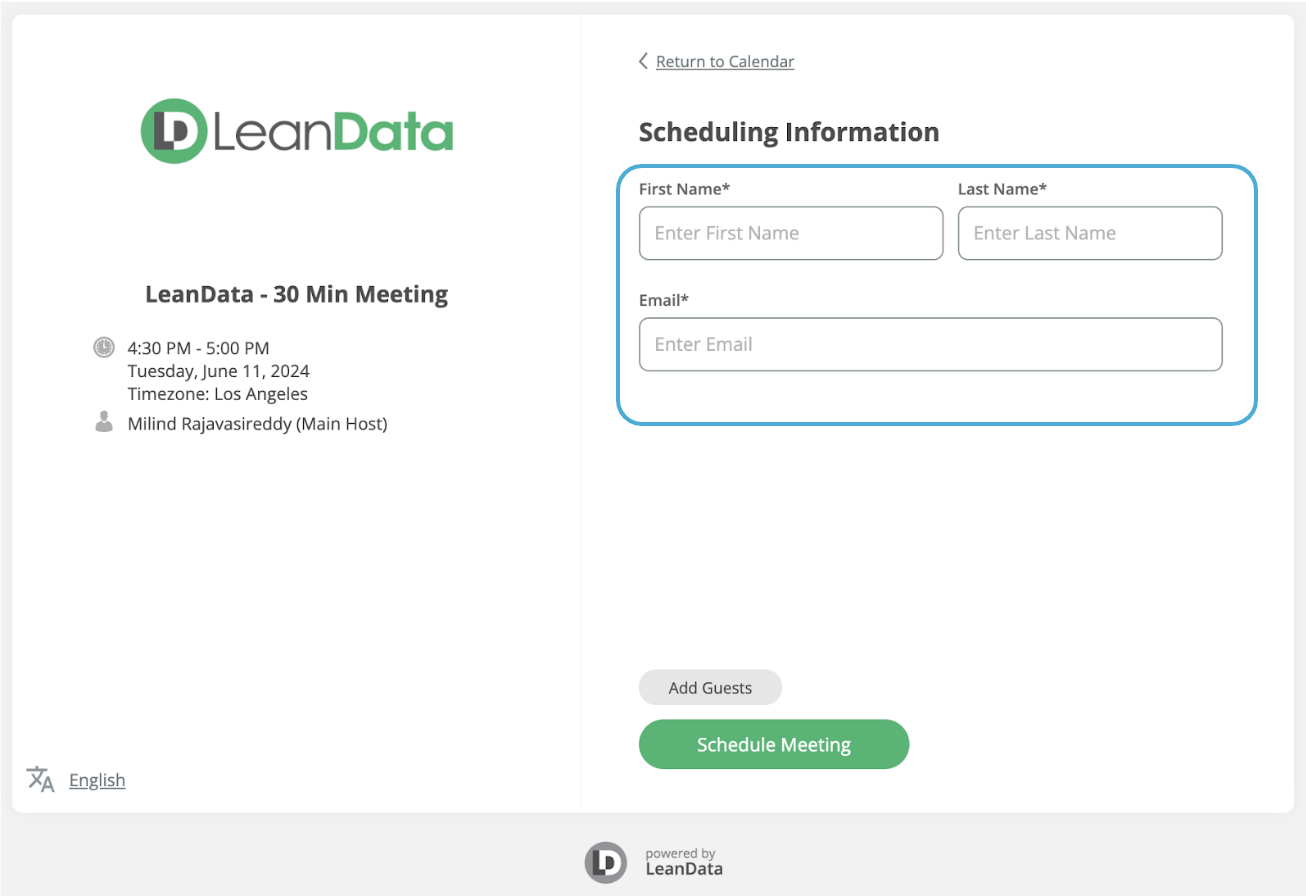Click the language translate icon
The image size is (1306, 896).
40,779
